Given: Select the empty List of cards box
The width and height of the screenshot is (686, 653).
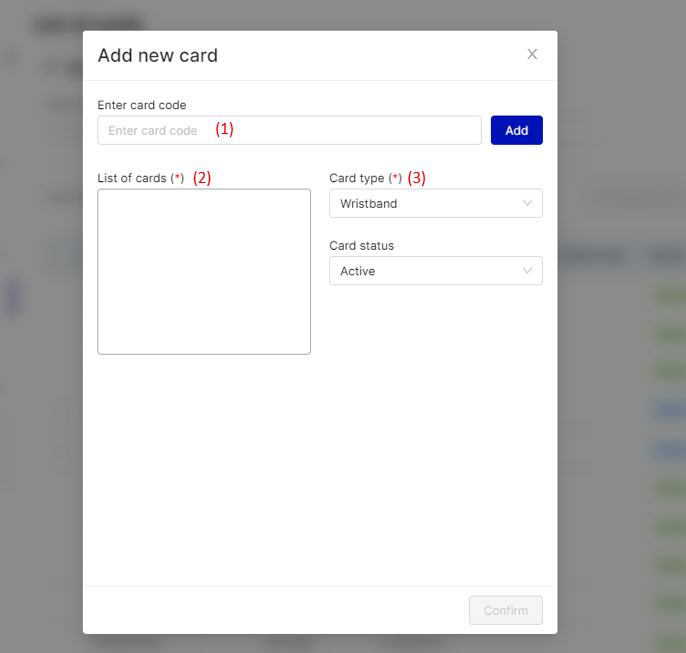Looking at the screenshot, I should pyautogui.click(x=204, y=271).
